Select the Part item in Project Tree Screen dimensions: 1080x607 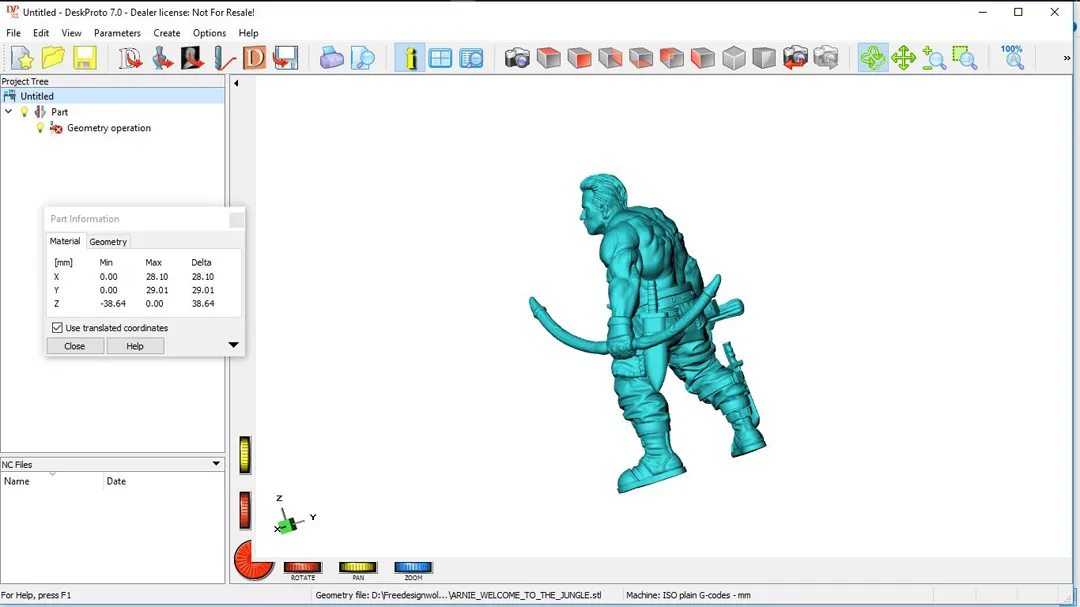tap(59, 112)
